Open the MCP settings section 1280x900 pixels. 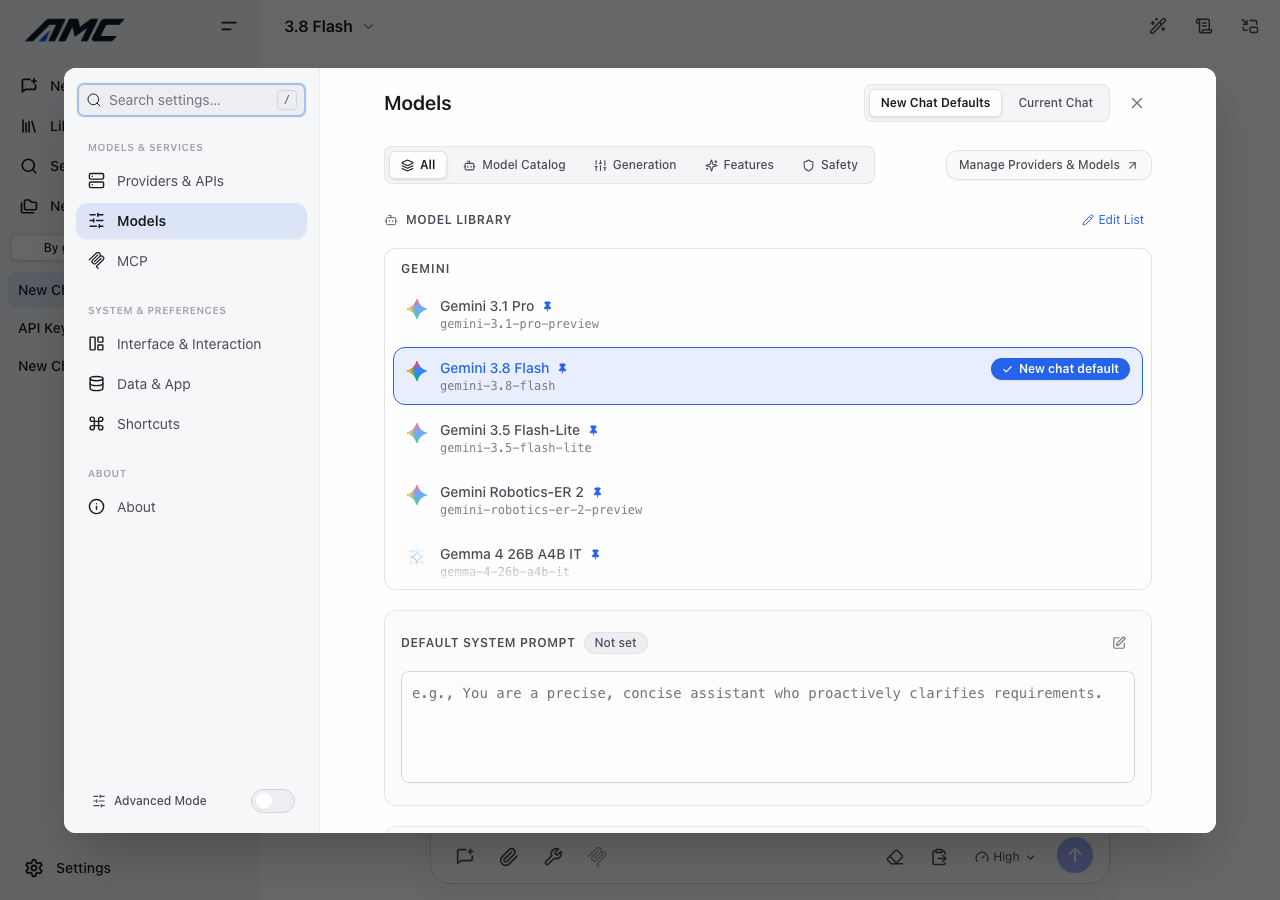click(x=191, y=261)
